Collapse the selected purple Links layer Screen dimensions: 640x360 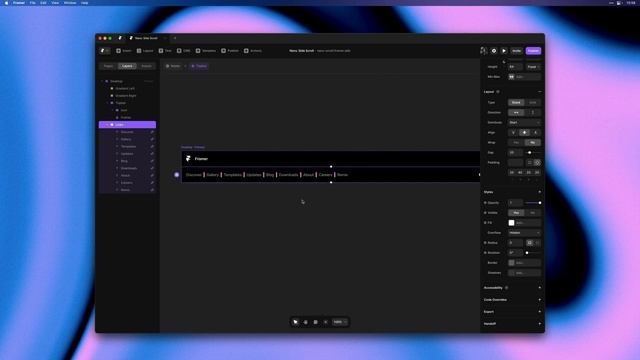(107, 124)
